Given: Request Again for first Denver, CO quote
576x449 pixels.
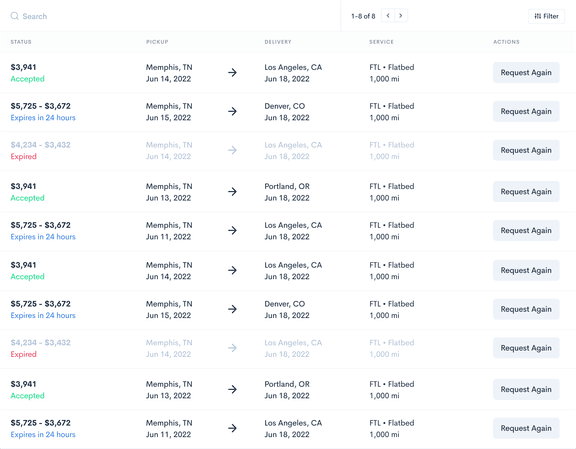Looking at the screenshot, I should [526, 111].
